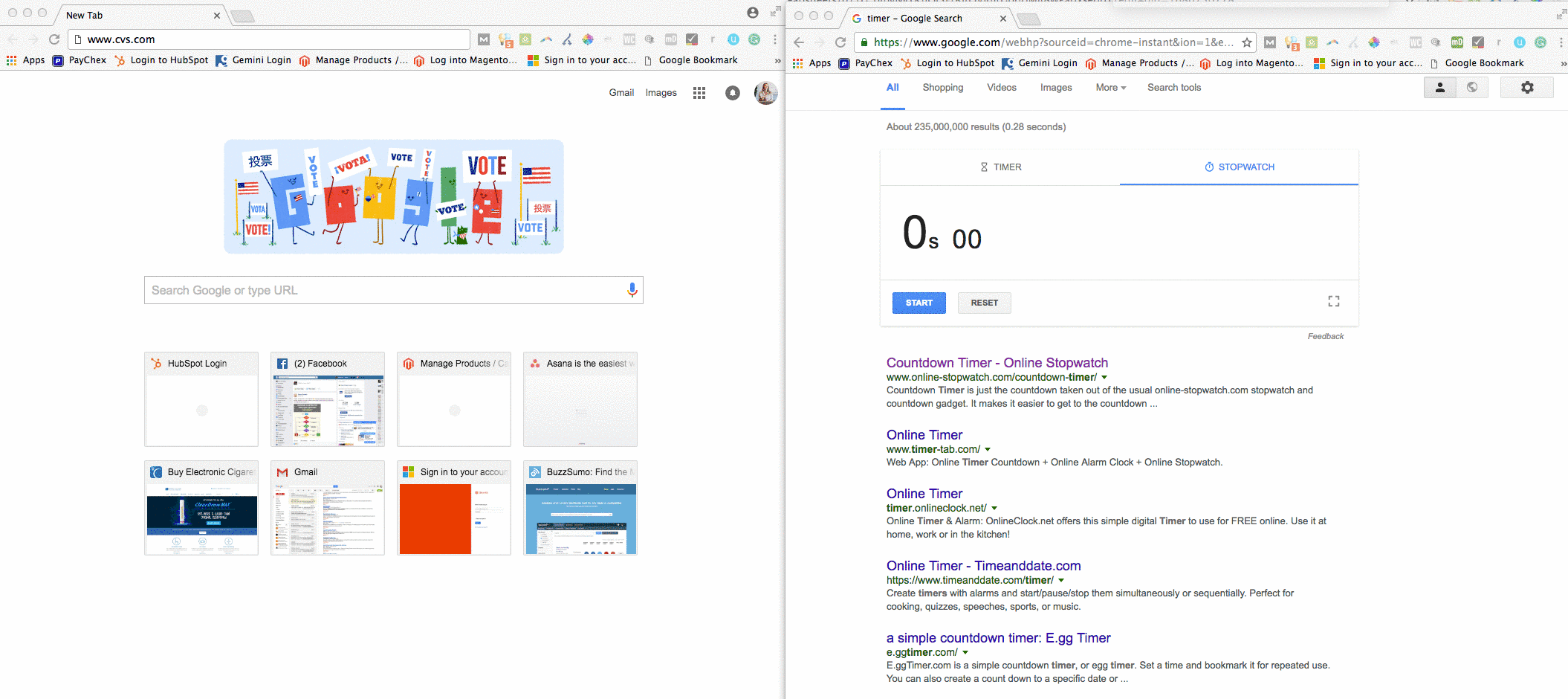Bookmark the timer page with the star icon
The width and height of the screenshot is (1568, 699).
tap(1246, 42)
